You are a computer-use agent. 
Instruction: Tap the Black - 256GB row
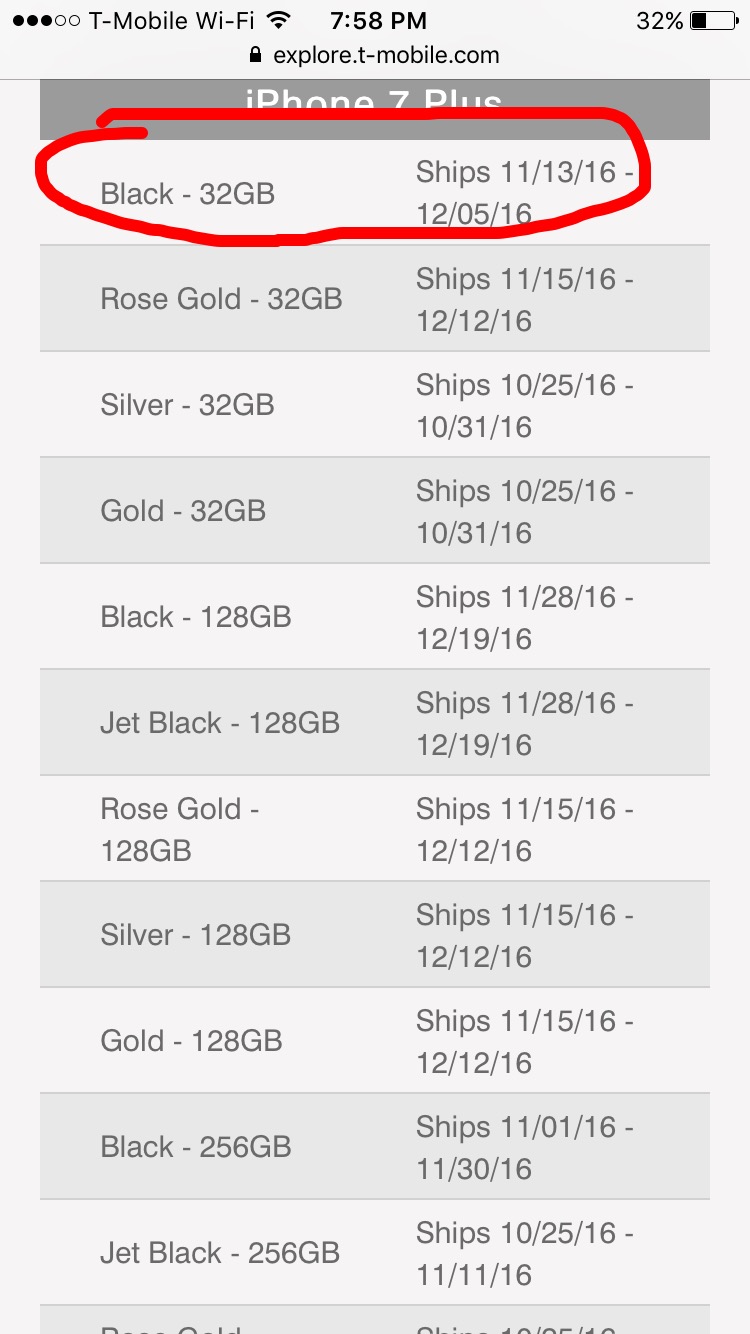(375, 1147)
